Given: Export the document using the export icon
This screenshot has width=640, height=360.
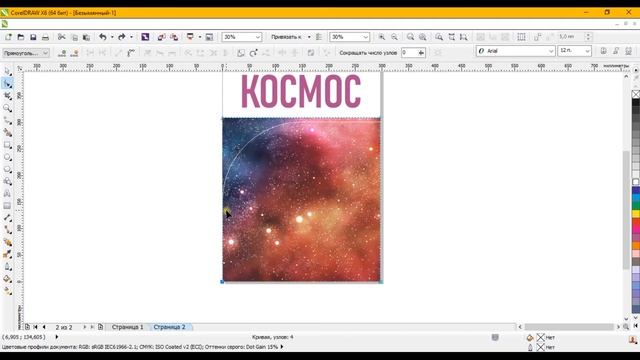Looking at the screenshot, I should point(174,37).
